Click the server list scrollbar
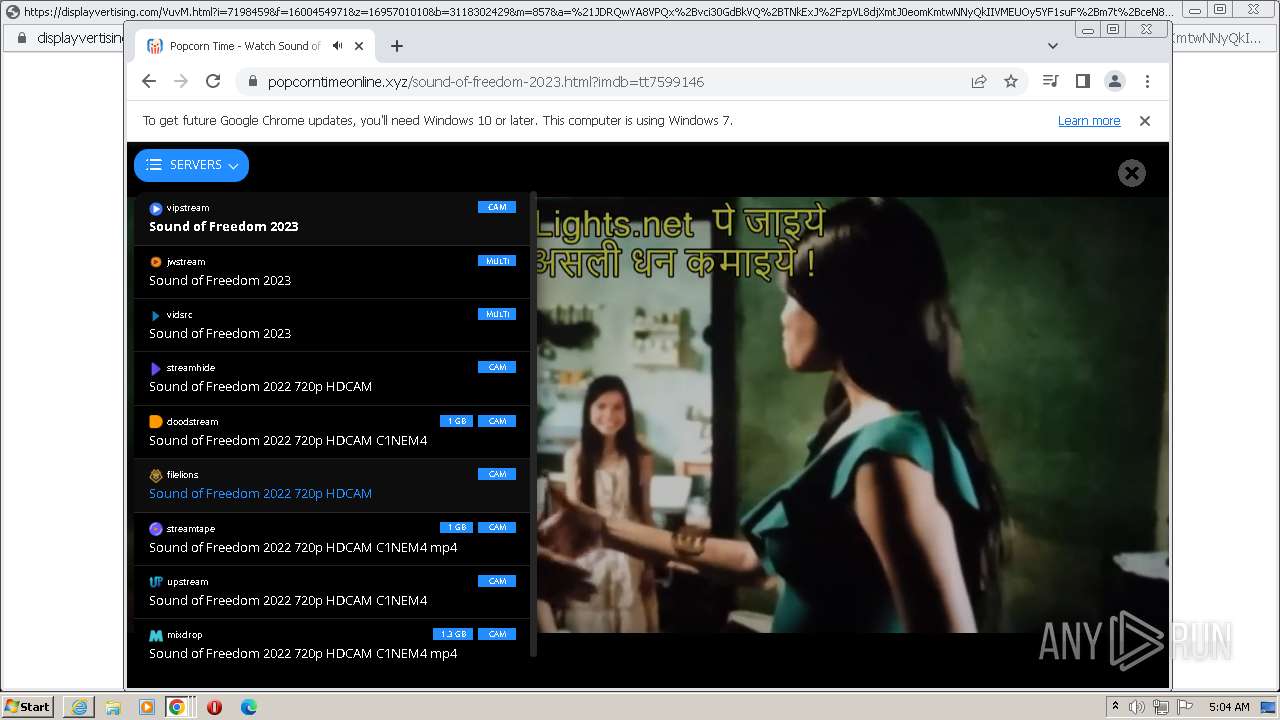Viewport: 1280px width, 720px height. coord(533,424)
